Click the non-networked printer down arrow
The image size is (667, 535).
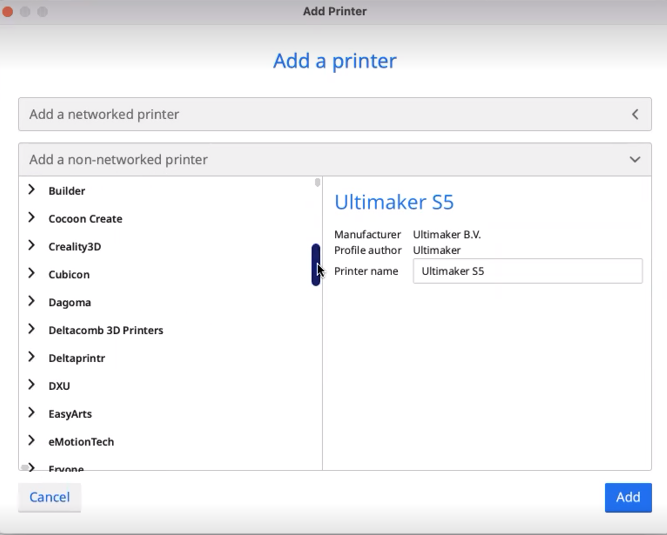tap(635, 159)
